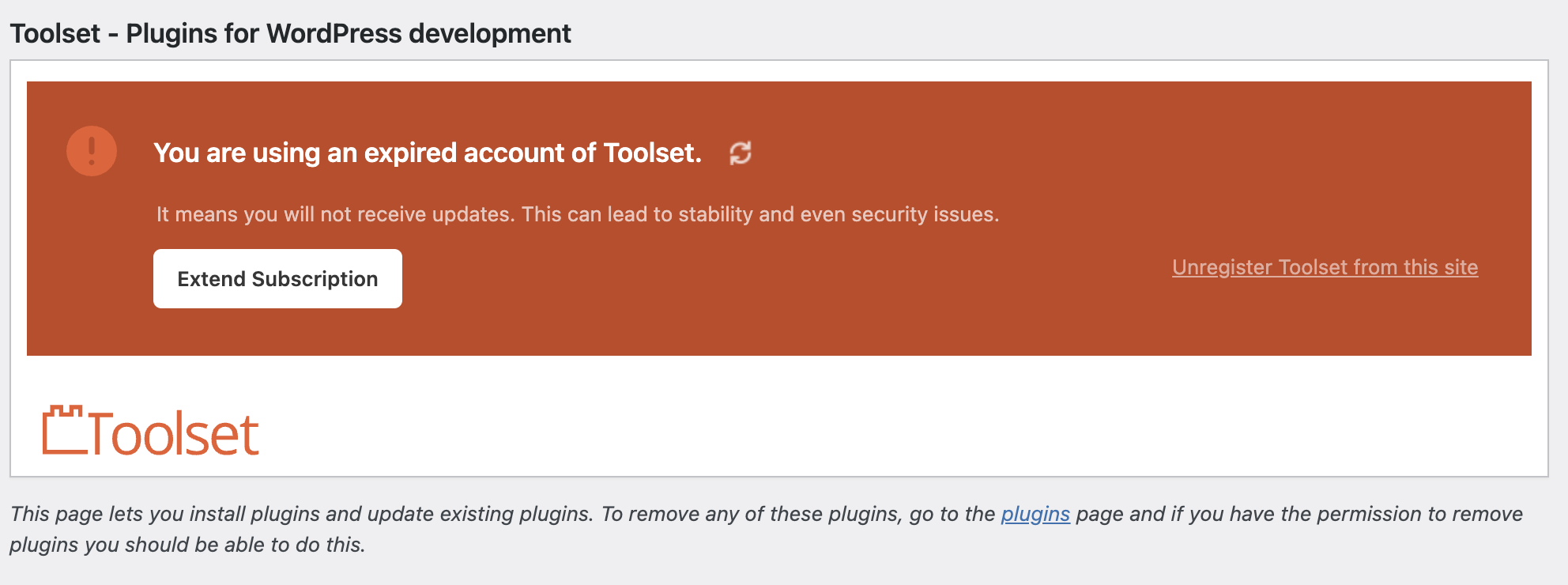Click the 'You are using an expired account' heading
The width and height of the screenshot is (1568, 585).
(427, 153)
